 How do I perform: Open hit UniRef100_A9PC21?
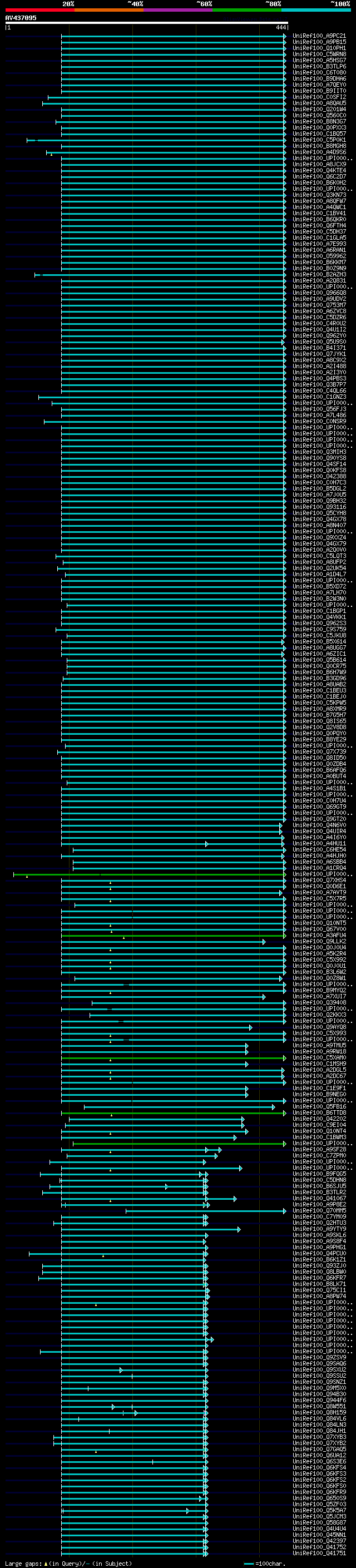(319, 36)
